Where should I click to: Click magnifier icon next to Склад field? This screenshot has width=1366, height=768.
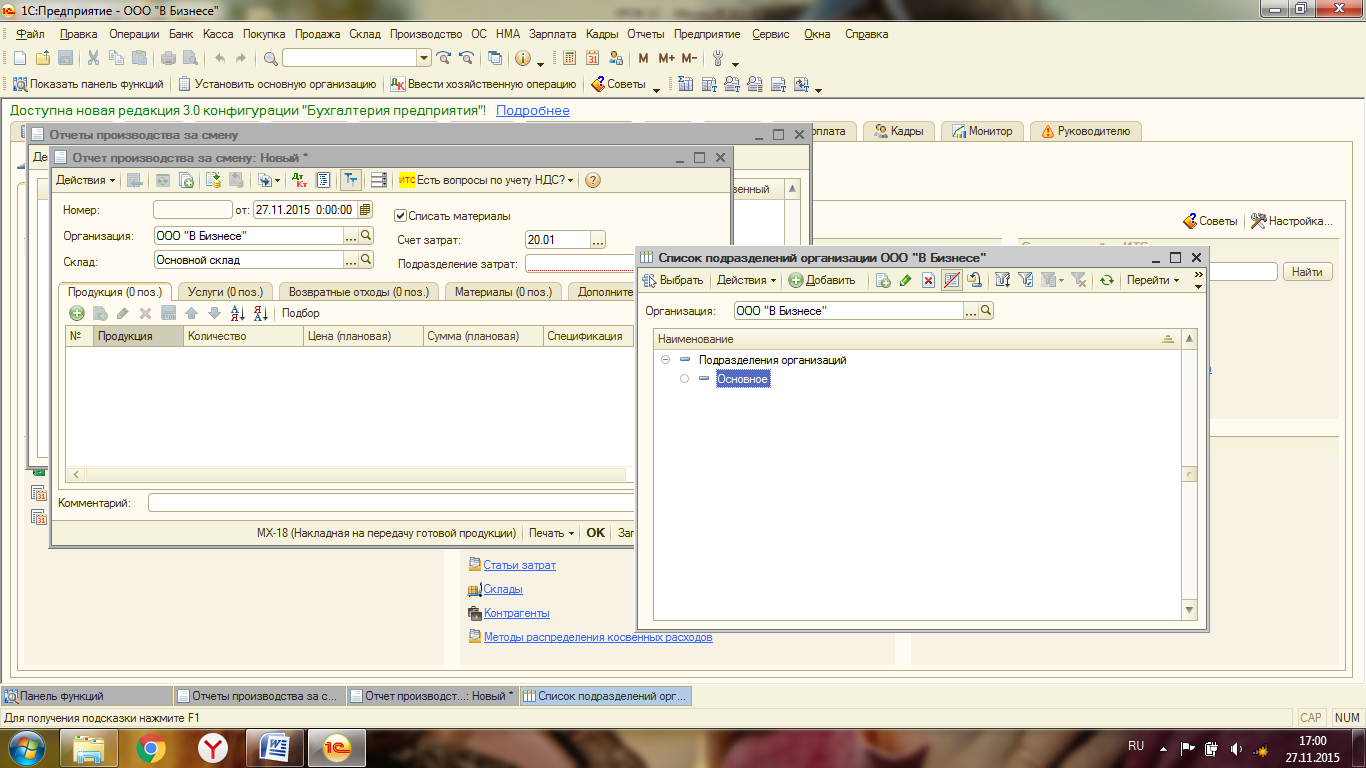366,259
